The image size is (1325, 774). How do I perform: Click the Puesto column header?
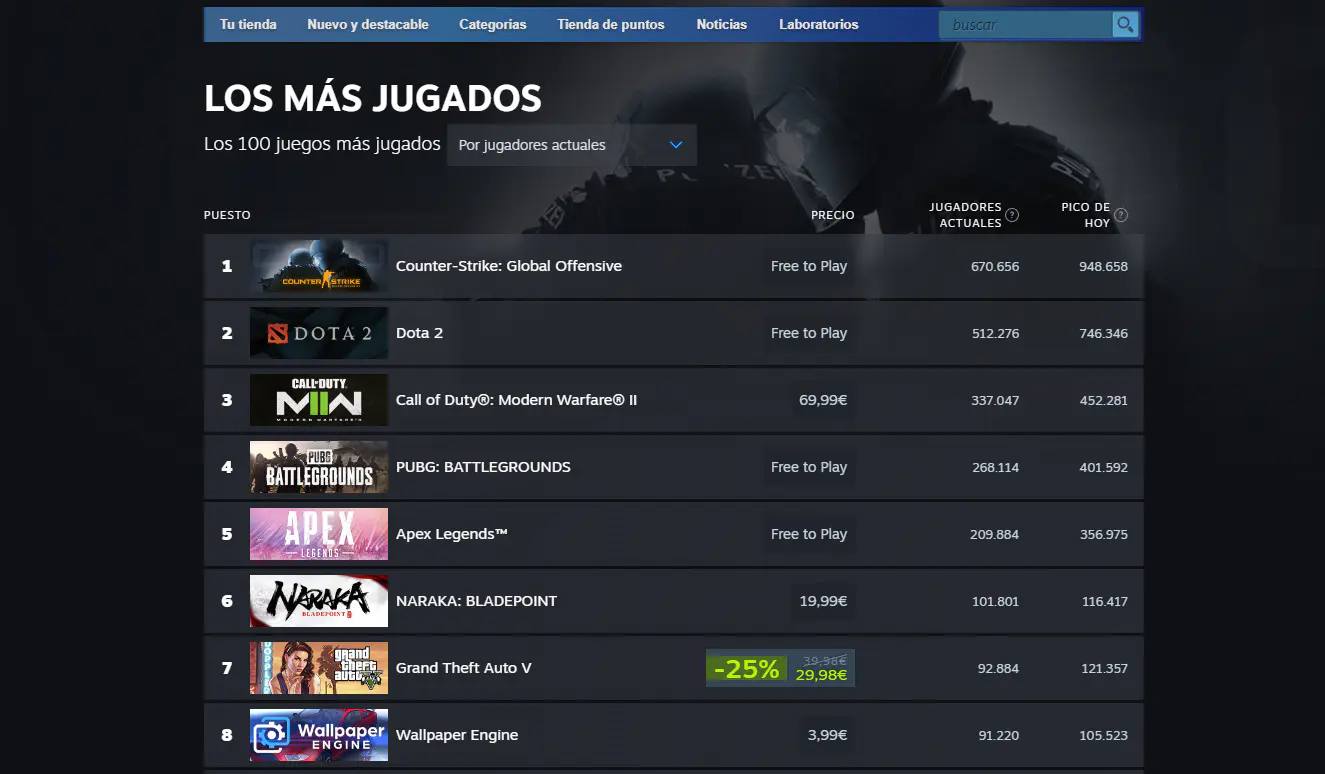coord(227,215)
